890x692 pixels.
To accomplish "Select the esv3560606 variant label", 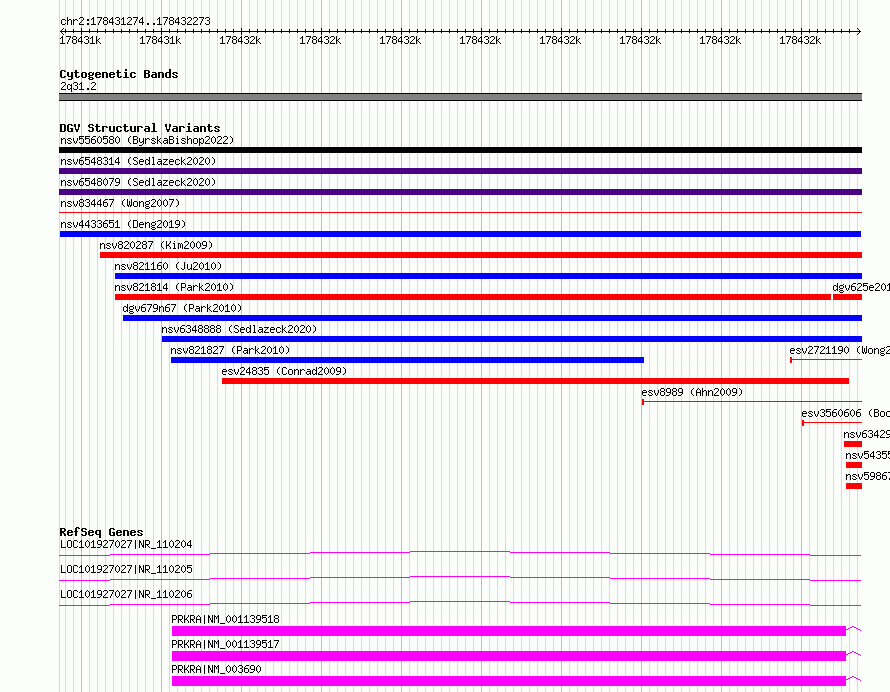I will 845,413.
